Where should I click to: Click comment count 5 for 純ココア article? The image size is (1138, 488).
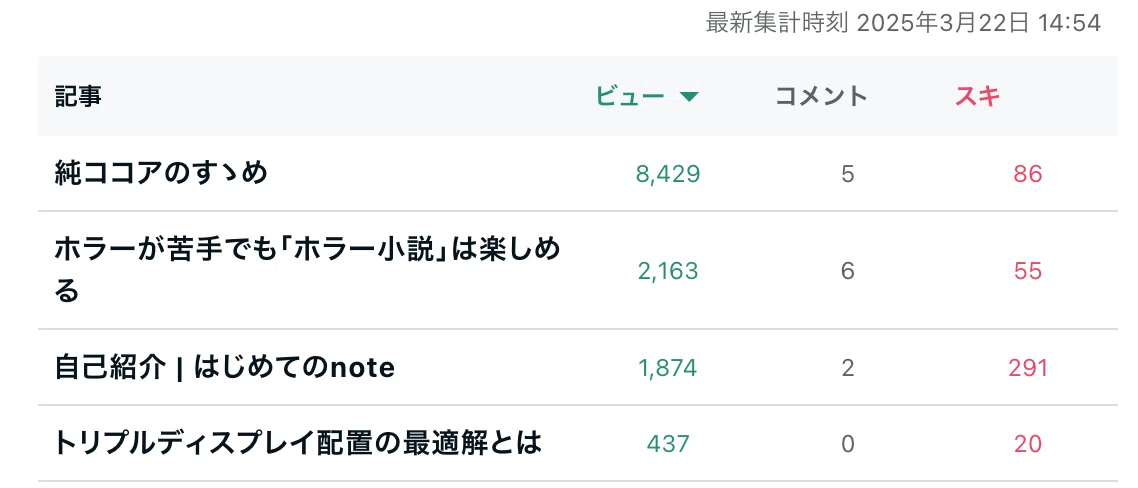(848, 174)
